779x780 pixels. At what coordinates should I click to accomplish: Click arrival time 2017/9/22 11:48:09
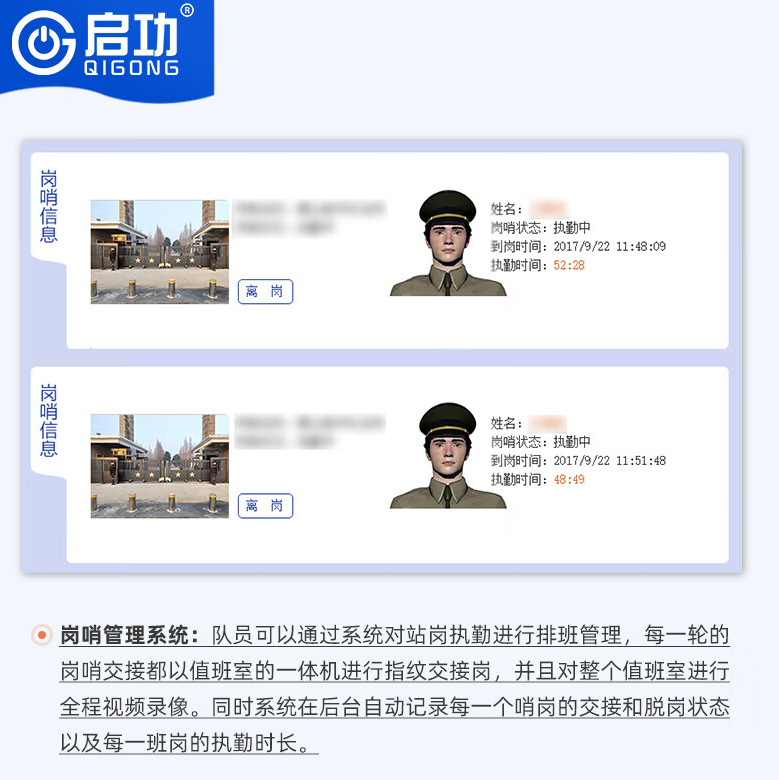tap(610, 246)
